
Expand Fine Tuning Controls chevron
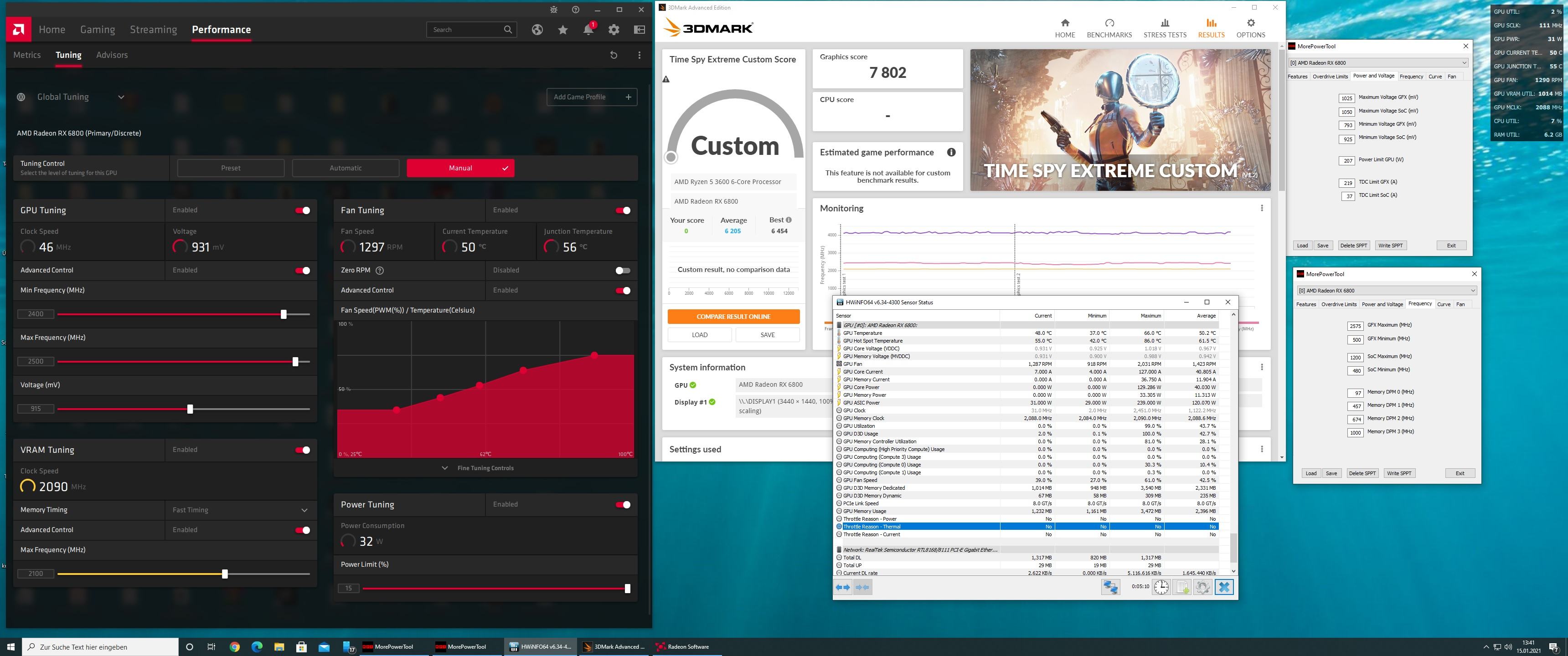(x=444, y=468)
